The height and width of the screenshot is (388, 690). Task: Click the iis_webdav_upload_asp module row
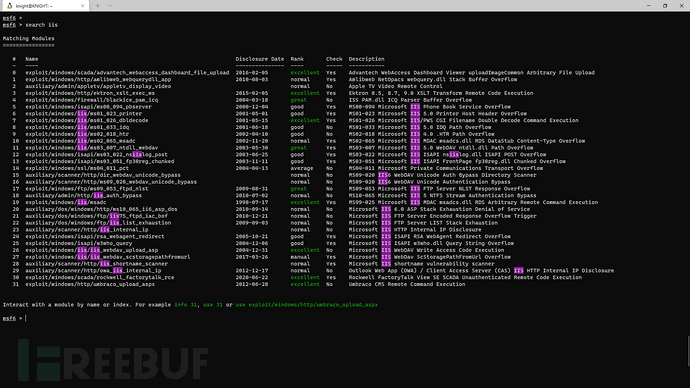[308, 250]
